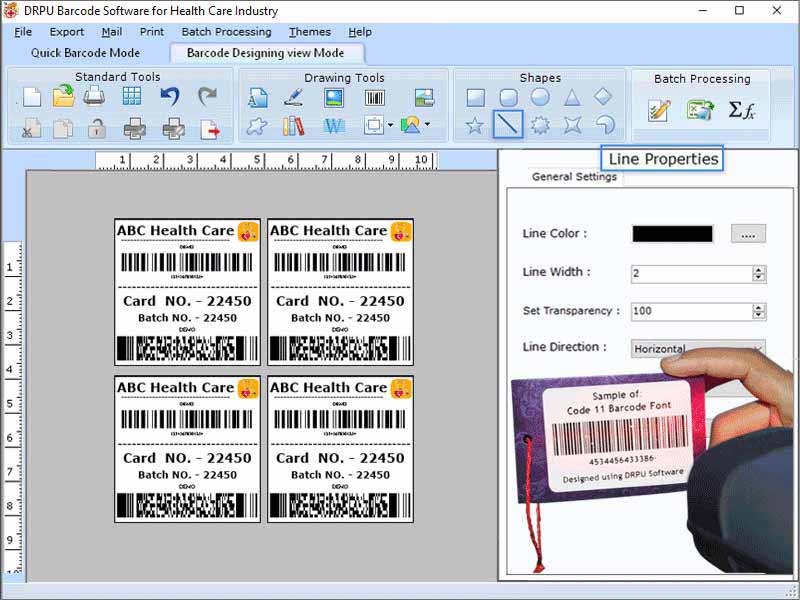Open the Batch Processing menu
The height and width of the screenshot is (600, 800).
point(226,31)
